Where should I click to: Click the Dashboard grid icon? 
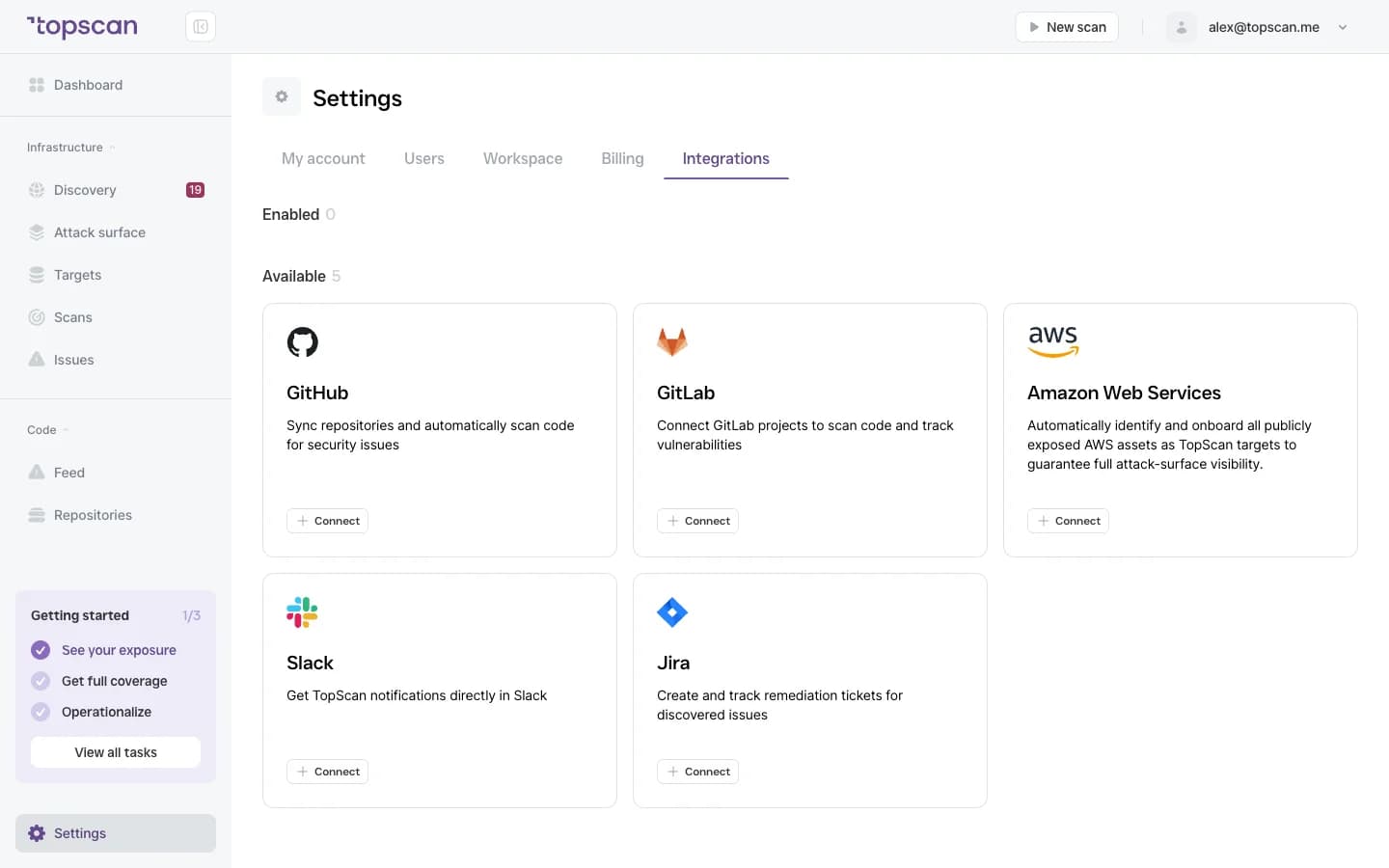(x=37, y=85)
